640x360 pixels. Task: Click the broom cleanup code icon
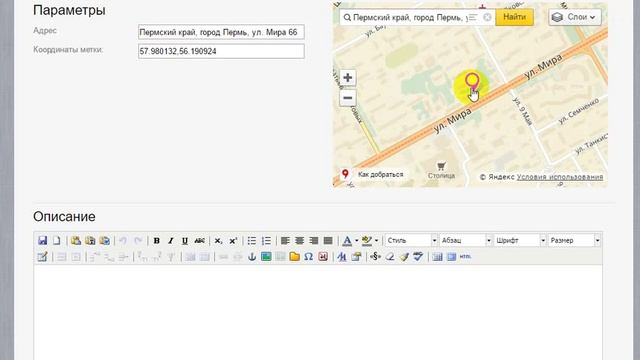[404, 257]
